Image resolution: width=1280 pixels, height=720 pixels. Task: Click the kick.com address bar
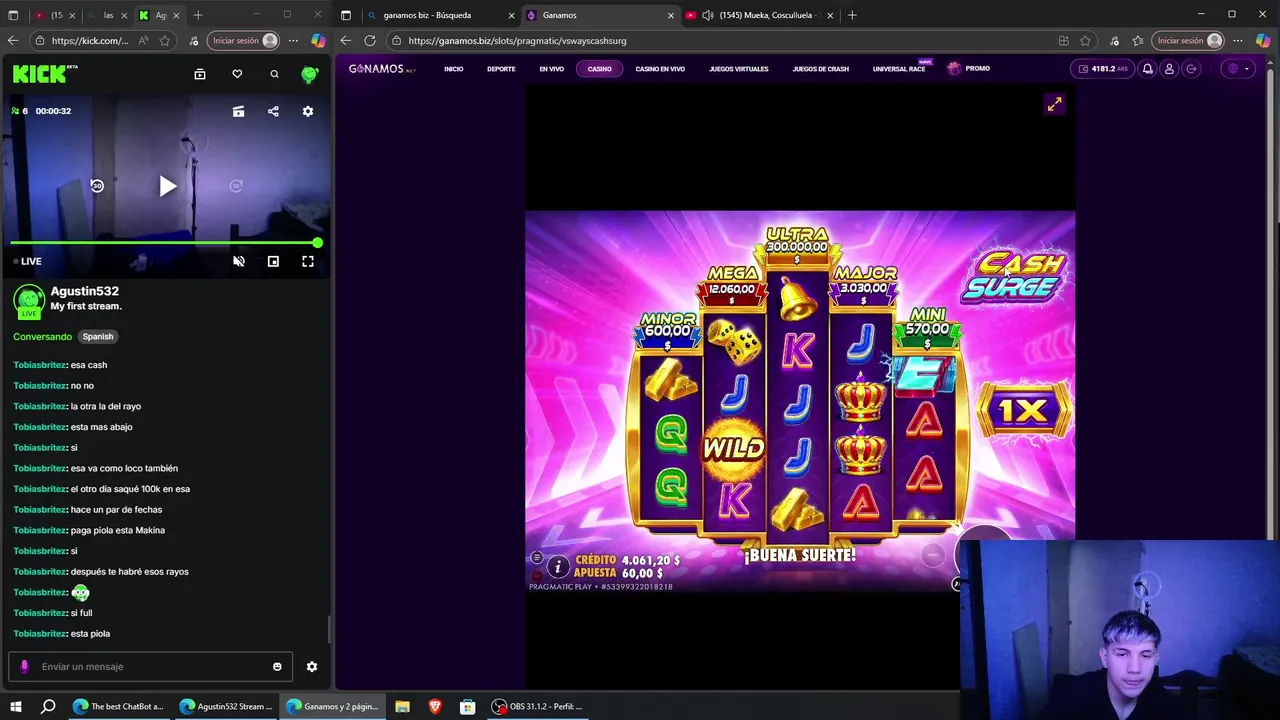(x=90, y=41)
